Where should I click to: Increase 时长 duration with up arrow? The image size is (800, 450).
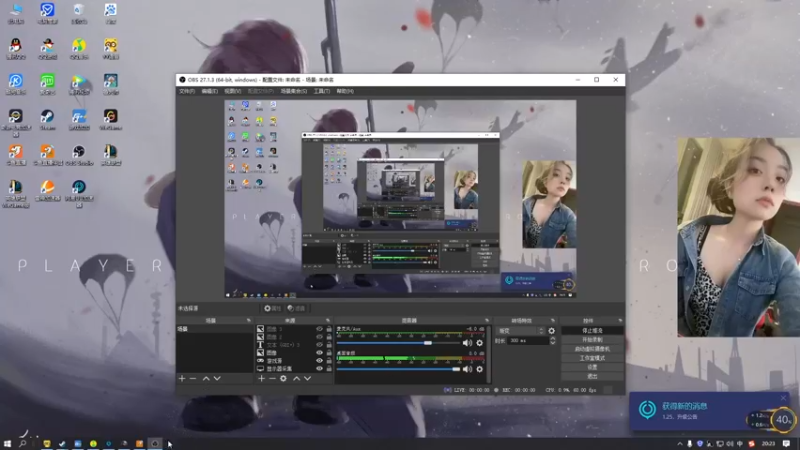click(553, 338)
